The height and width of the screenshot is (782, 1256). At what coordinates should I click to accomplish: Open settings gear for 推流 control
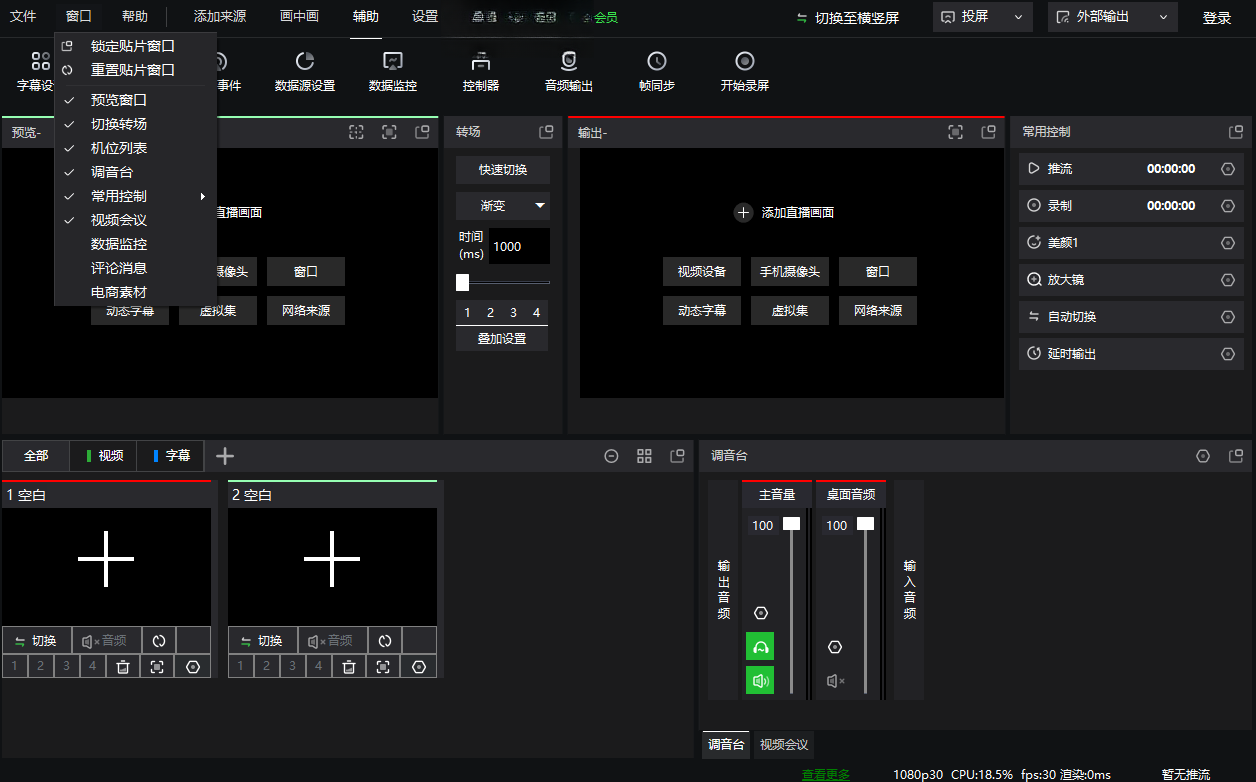coord(1228,169)
